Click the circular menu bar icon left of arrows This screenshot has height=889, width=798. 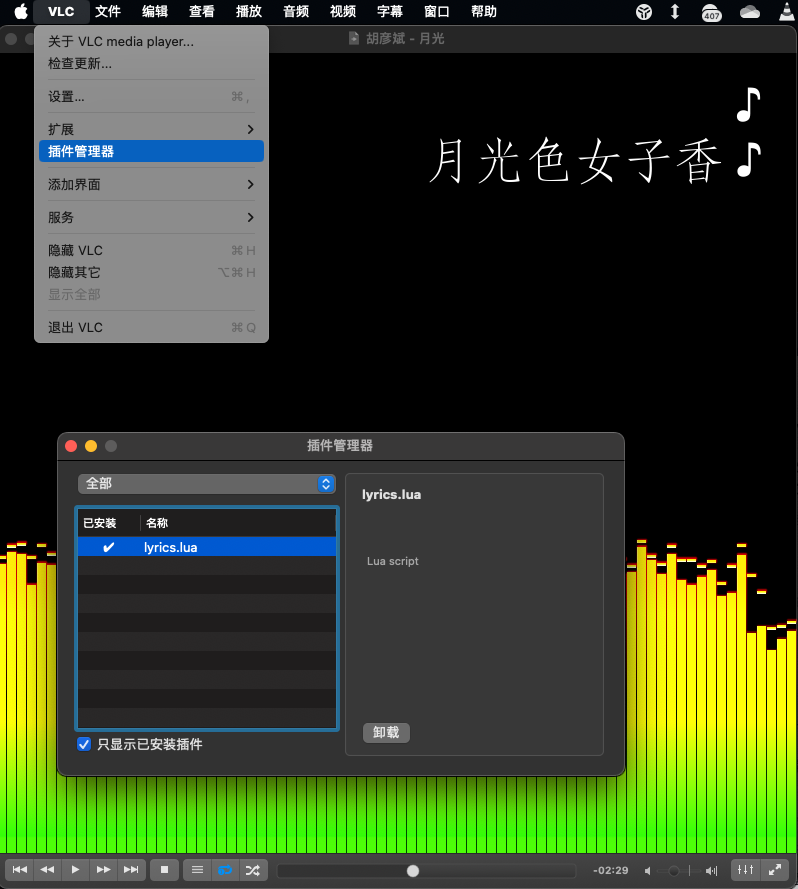(644, 11)
